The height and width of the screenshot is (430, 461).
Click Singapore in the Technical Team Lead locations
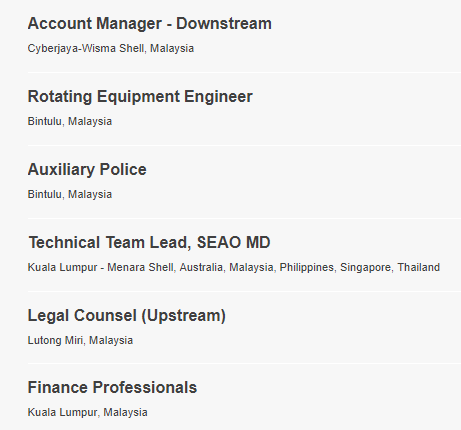[365, 268]
